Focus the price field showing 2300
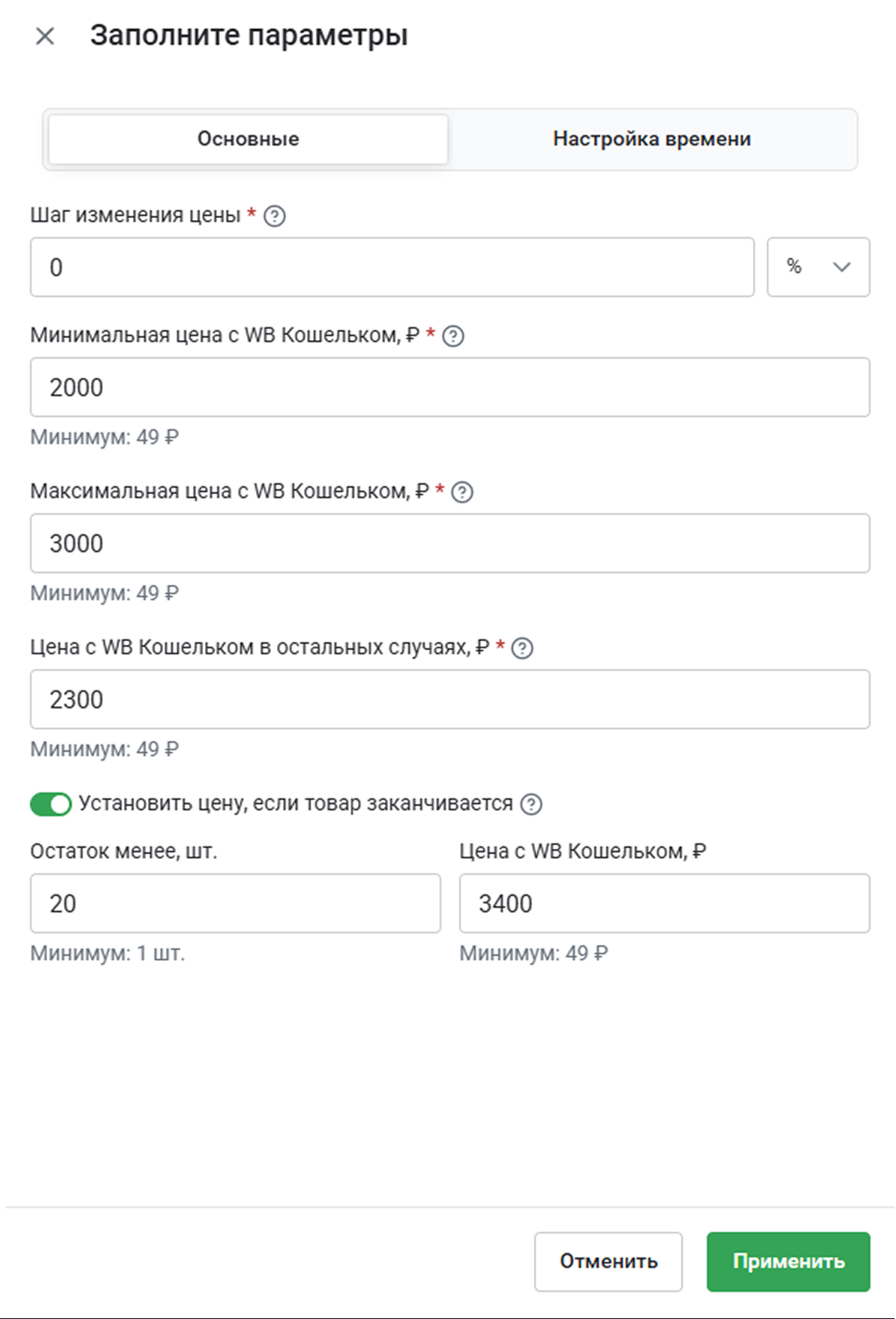896x1319 pixels. (450, 699)
